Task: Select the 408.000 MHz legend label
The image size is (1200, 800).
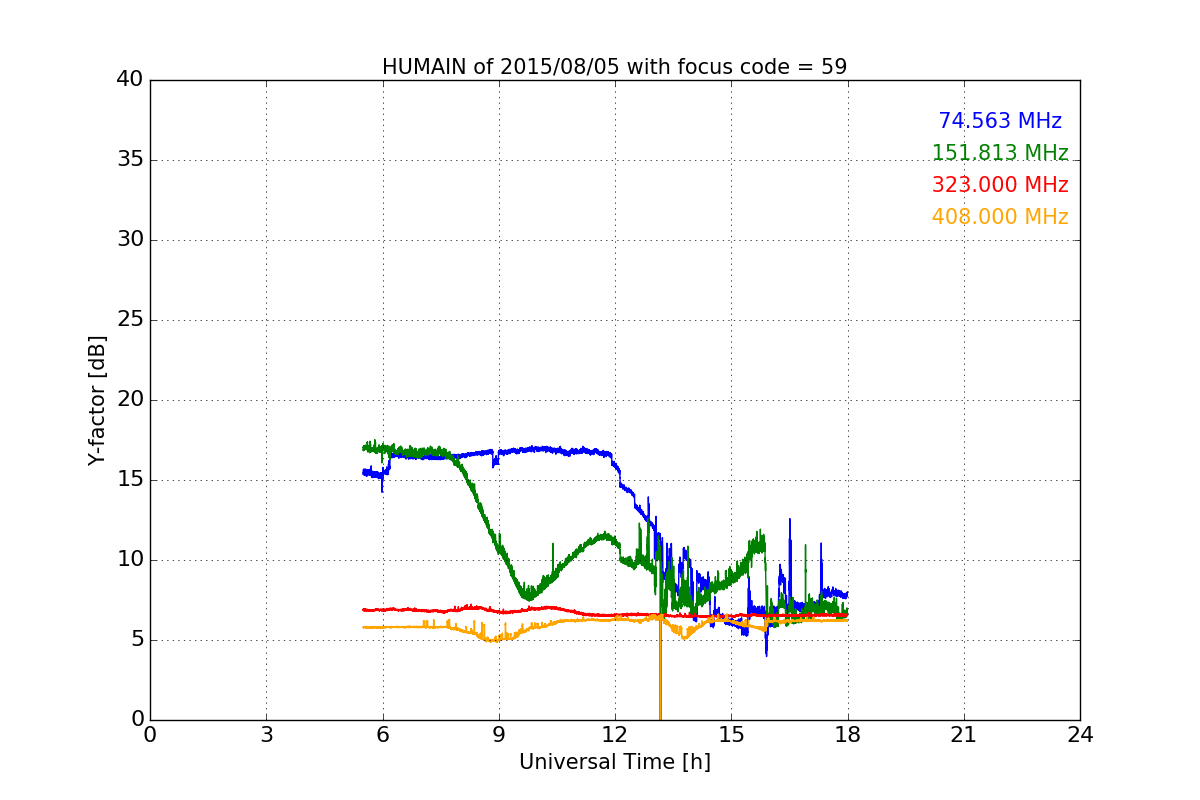Action: click(x=1000, y=217)
